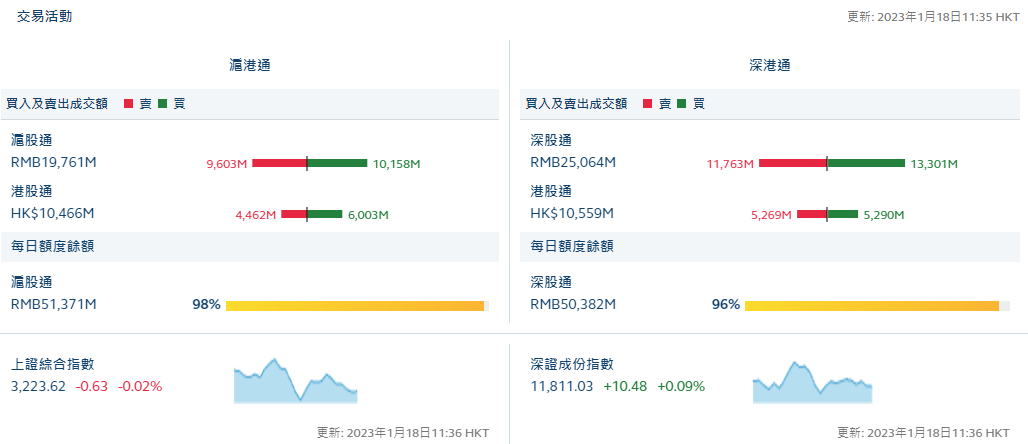The width and height of the screenshot is (1028, 444).
Task: Click the green 買 legend swatch under 滬港通
Action: [x=162, y=103]
